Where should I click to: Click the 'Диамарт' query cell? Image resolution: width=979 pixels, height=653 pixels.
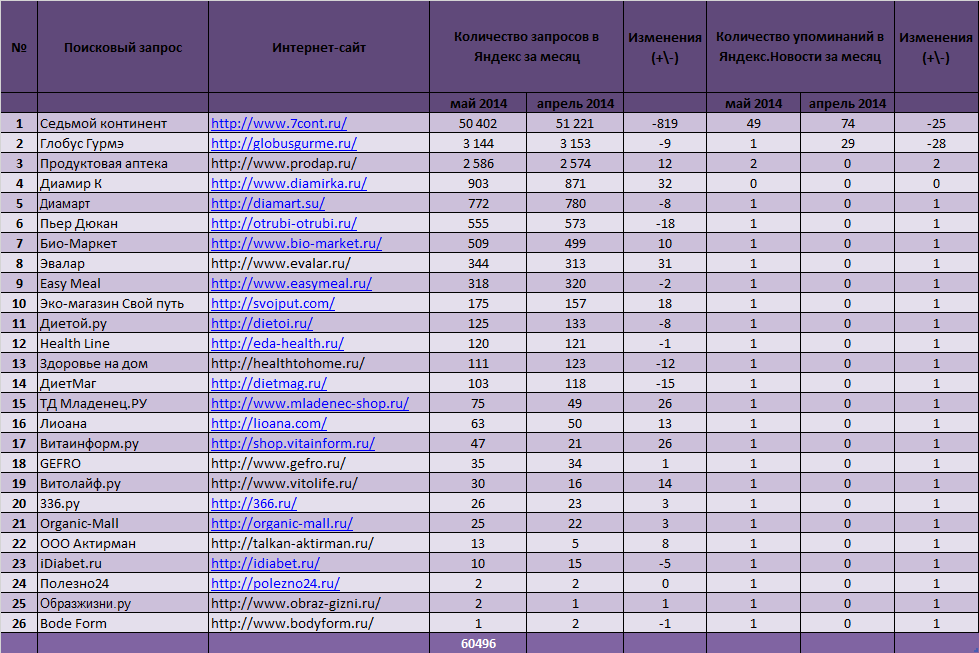(x=123, y=204)
